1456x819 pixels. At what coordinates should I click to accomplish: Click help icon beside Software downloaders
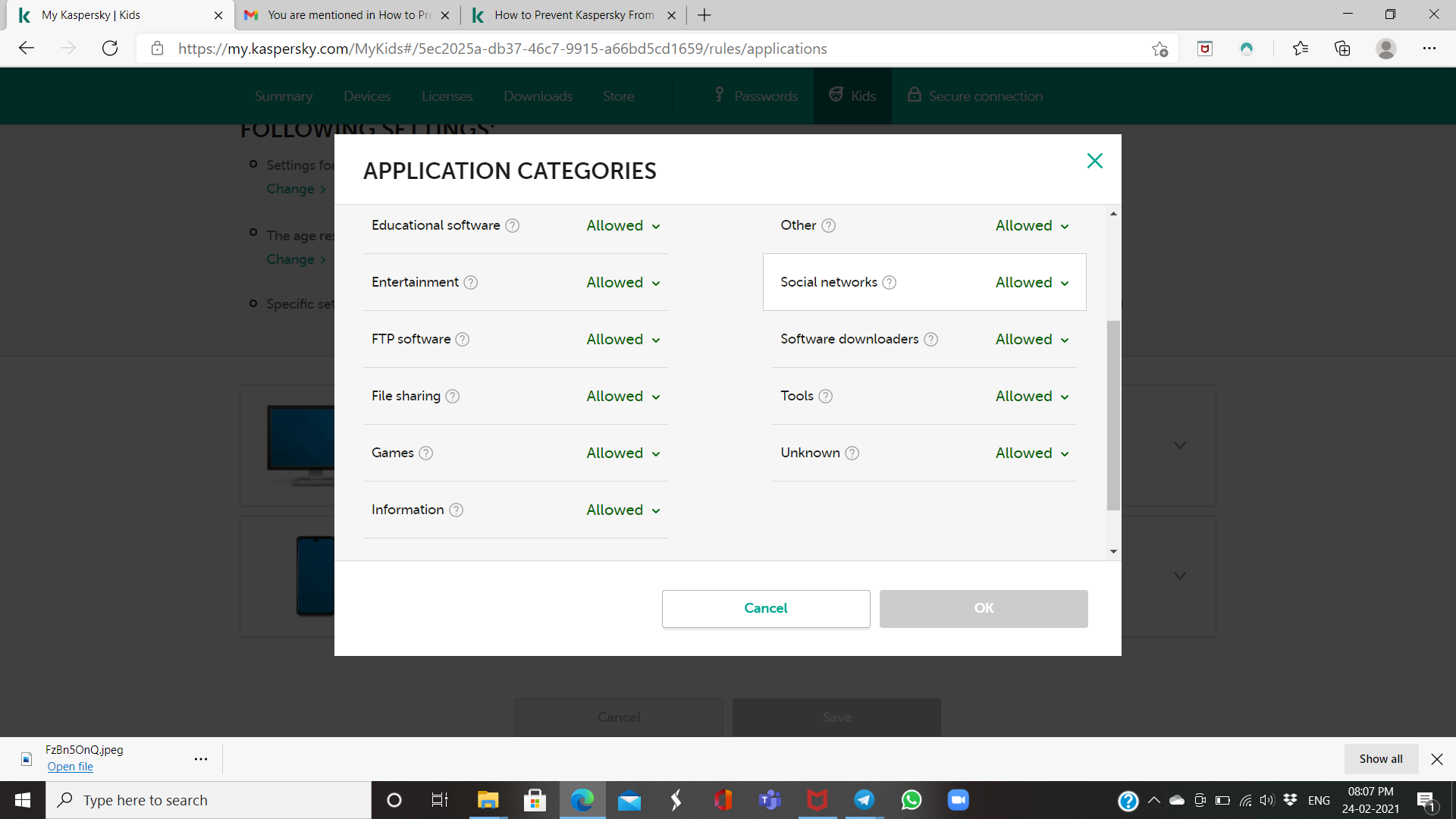[931, 339]
